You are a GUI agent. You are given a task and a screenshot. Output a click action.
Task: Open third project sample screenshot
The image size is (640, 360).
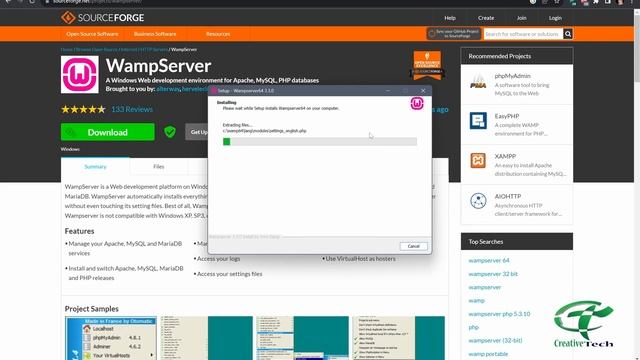click(302, 338)
